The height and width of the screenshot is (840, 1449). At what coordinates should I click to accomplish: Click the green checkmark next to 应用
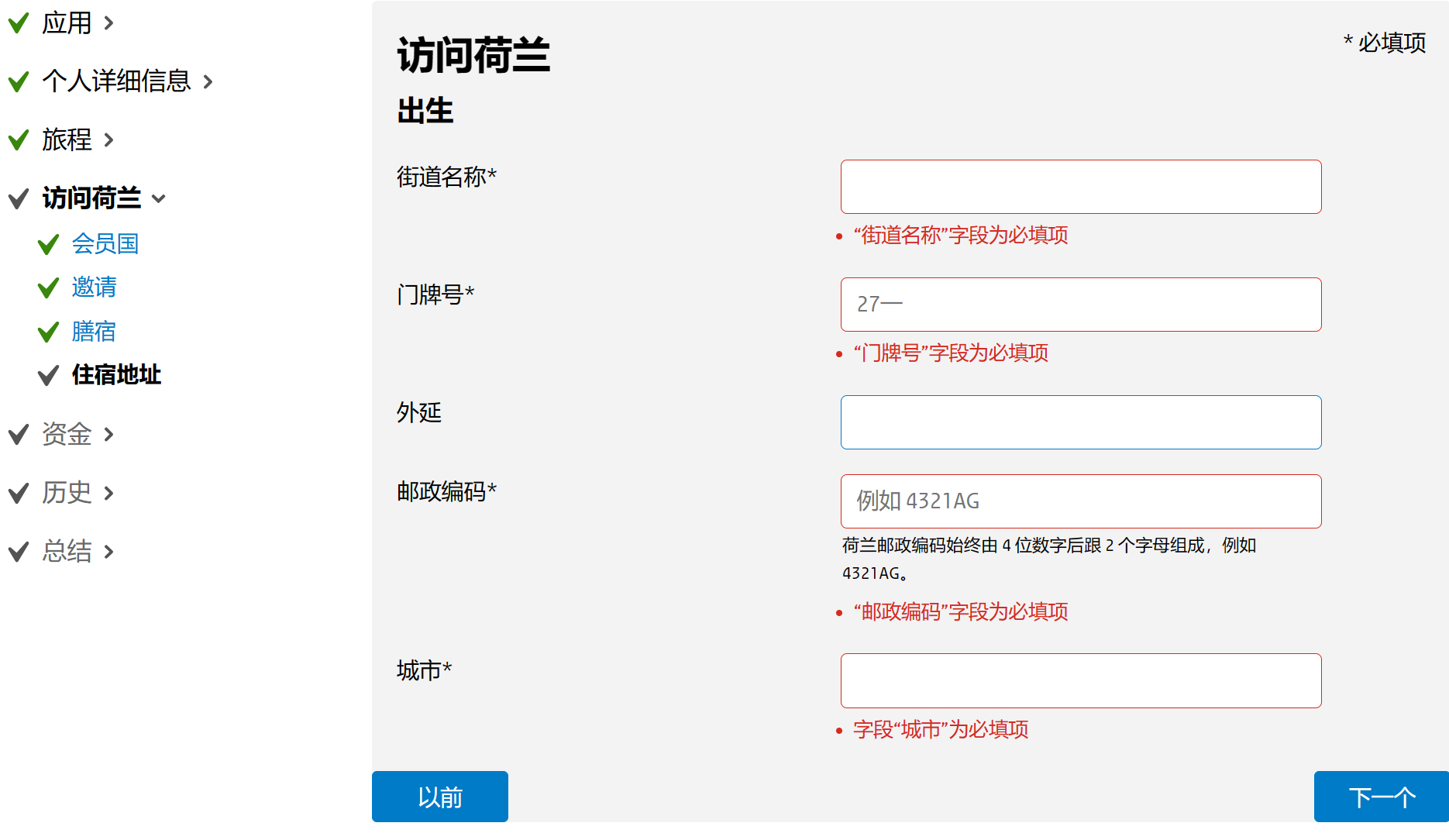point(19,23)
